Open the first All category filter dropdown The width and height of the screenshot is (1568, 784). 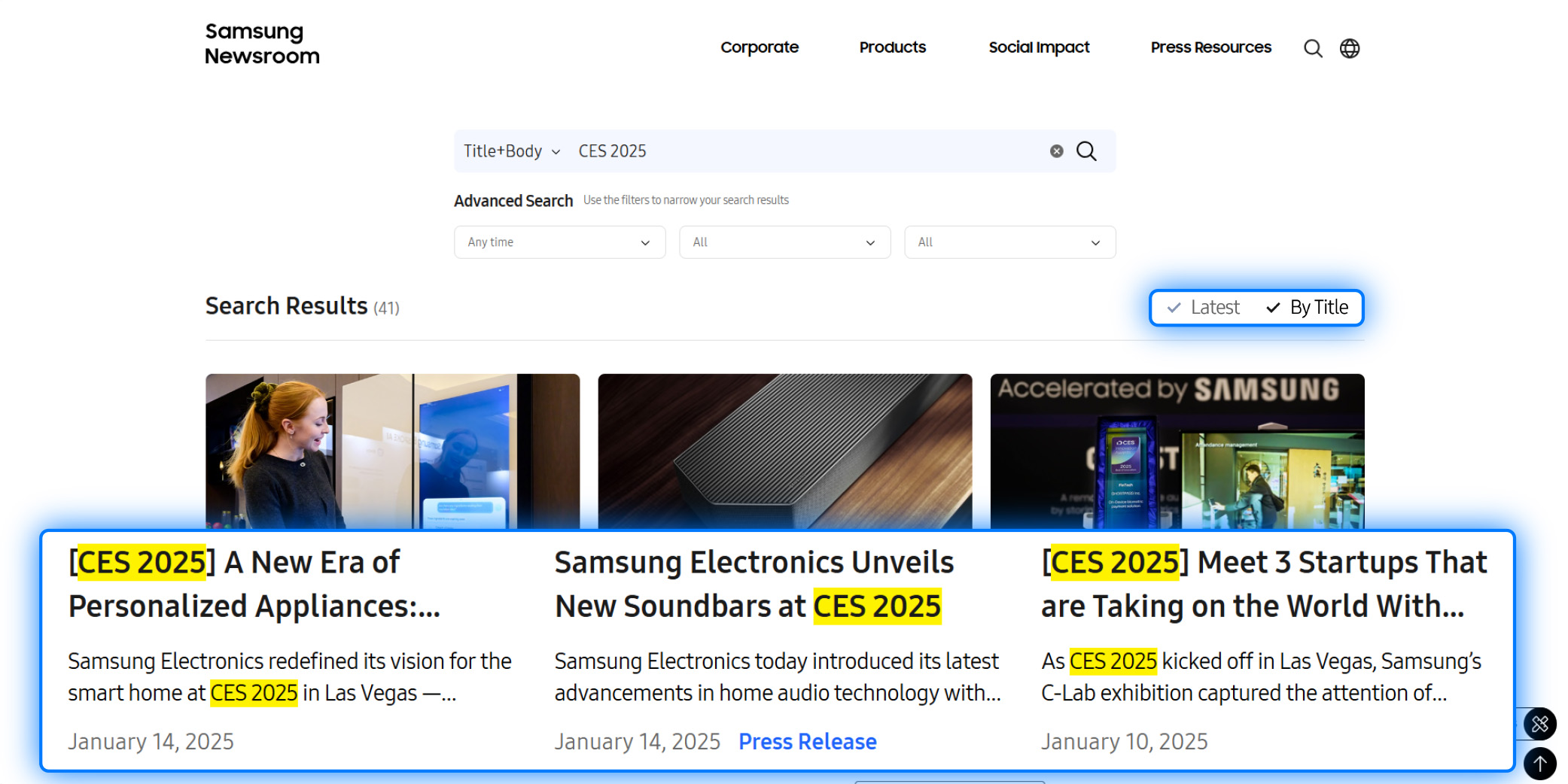(784, 242)
